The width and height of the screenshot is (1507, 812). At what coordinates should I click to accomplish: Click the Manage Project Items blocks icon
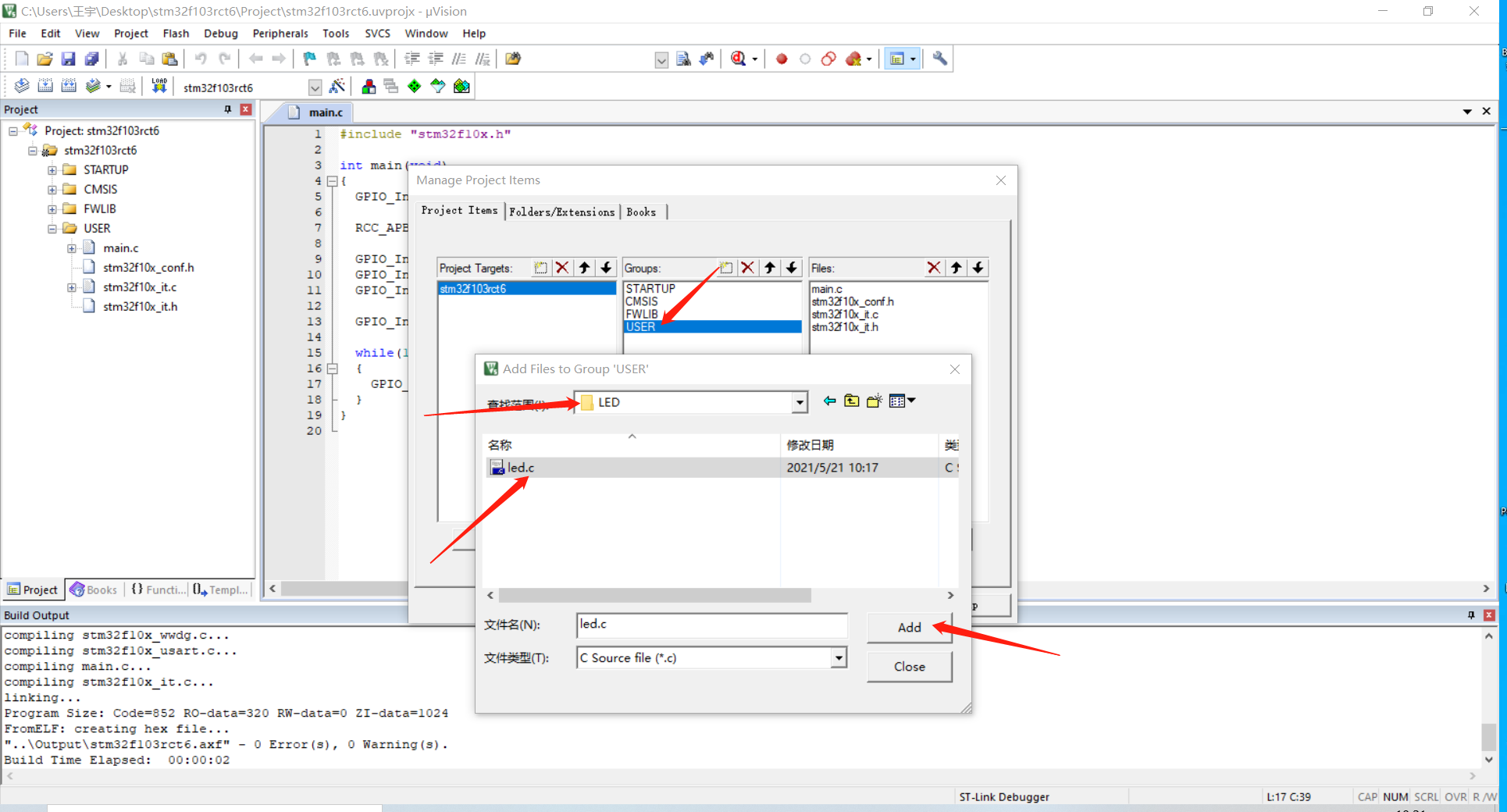pyautogui.click(x=369, y=86)
